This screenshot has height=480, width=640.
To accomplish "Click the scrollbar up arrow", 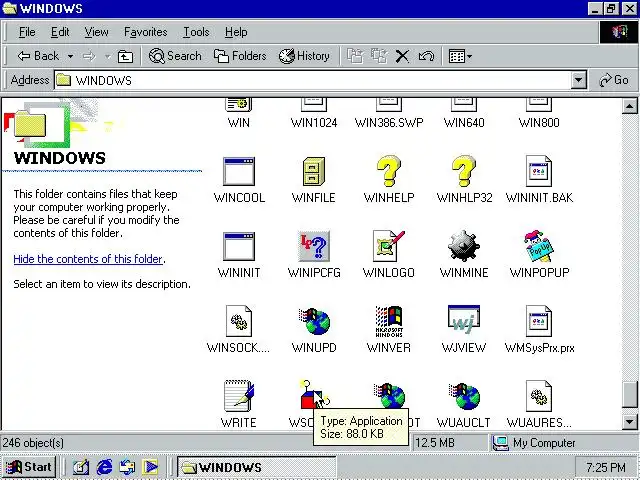I will [x=629, y=106].
